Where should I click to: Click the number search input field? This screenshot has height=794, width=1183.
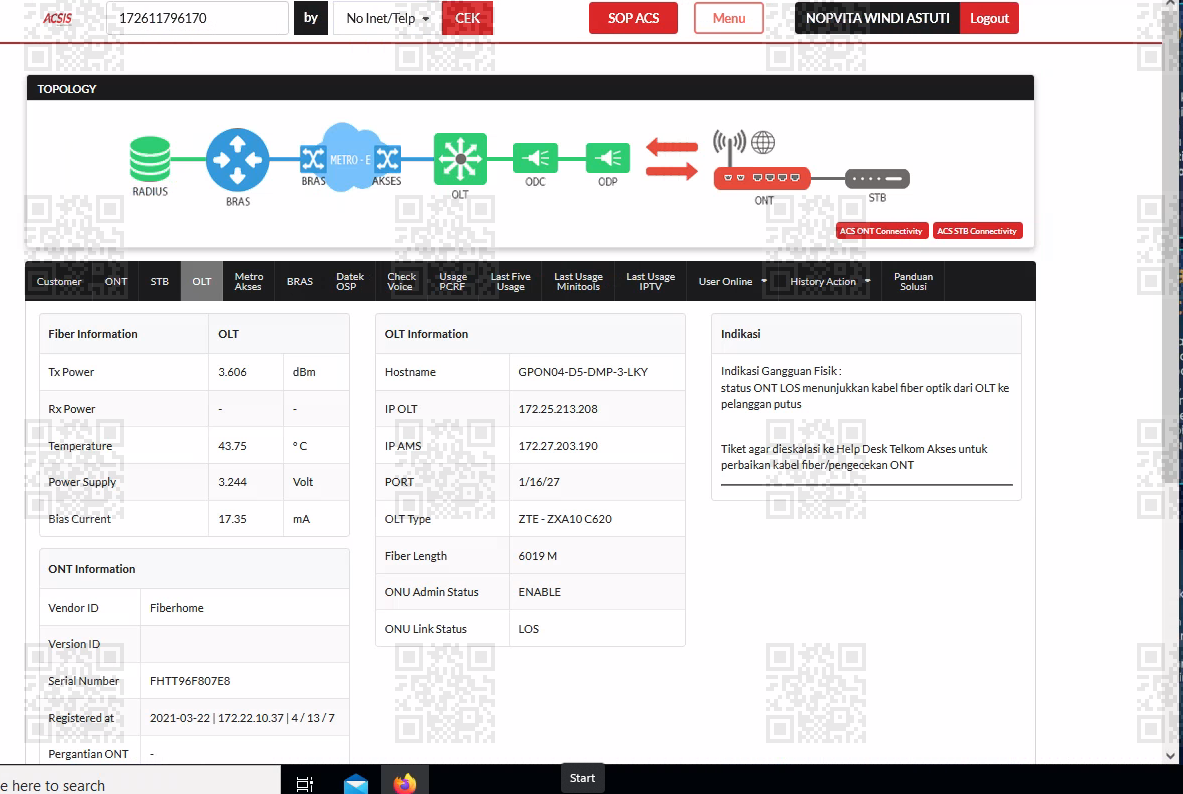198,18
